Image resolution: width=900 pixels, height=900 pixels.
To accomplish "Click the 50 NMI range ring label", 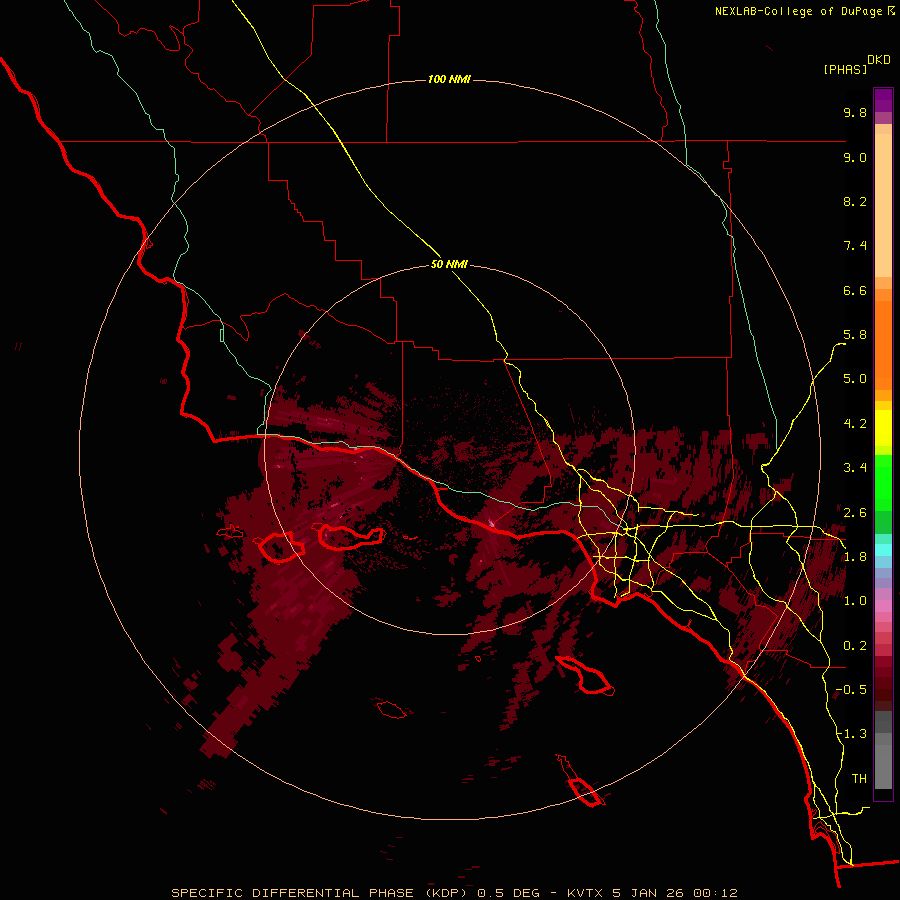I will pos(449,265).
